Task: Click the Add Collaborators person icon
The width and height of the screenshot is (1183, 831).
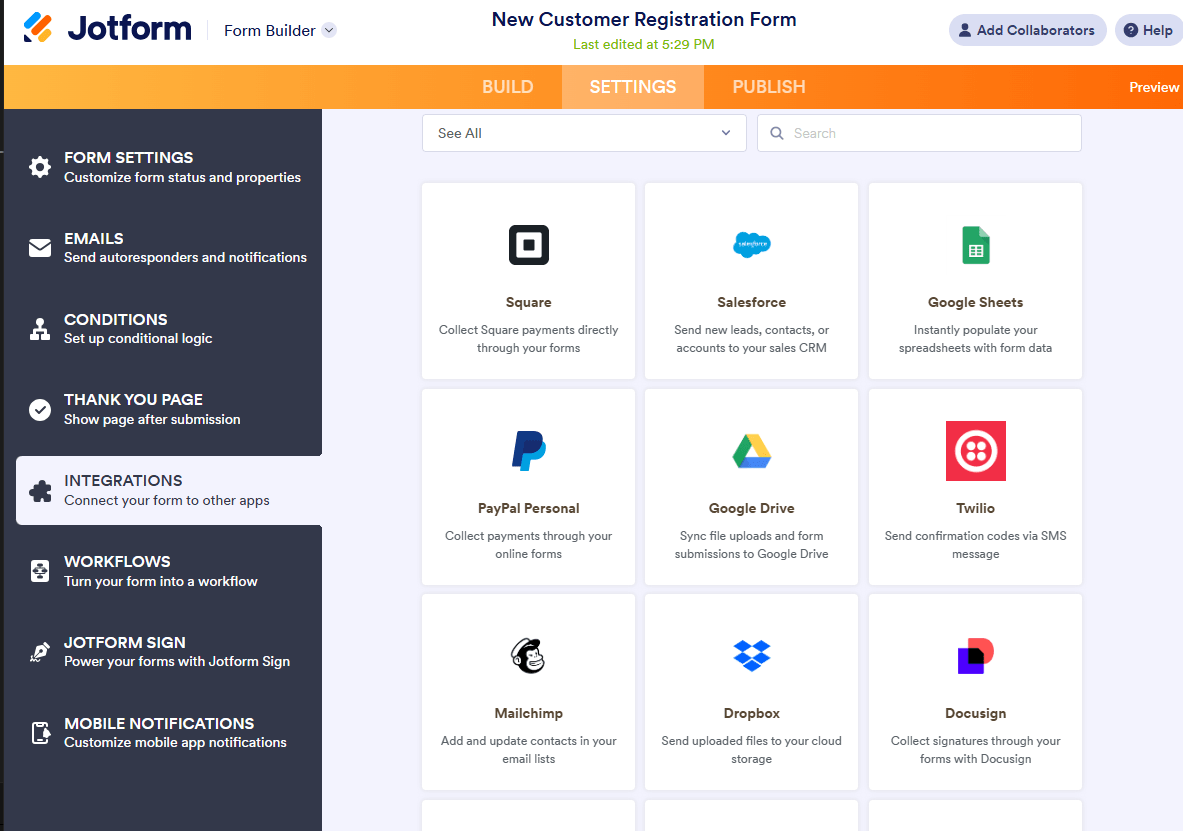Action: point(964,30)
